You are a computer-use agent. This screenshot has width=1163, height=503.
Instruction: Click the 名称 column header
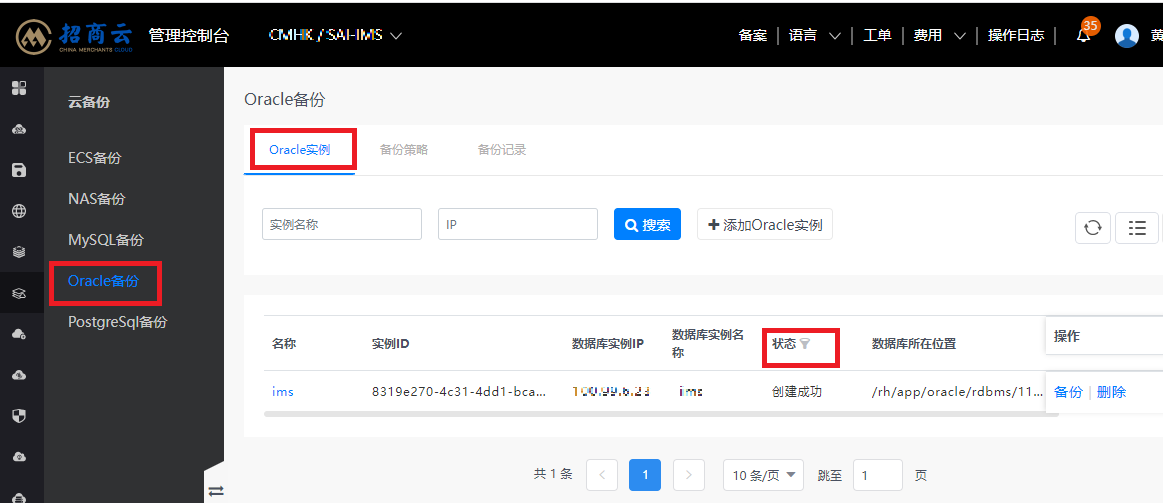point(284,343)
